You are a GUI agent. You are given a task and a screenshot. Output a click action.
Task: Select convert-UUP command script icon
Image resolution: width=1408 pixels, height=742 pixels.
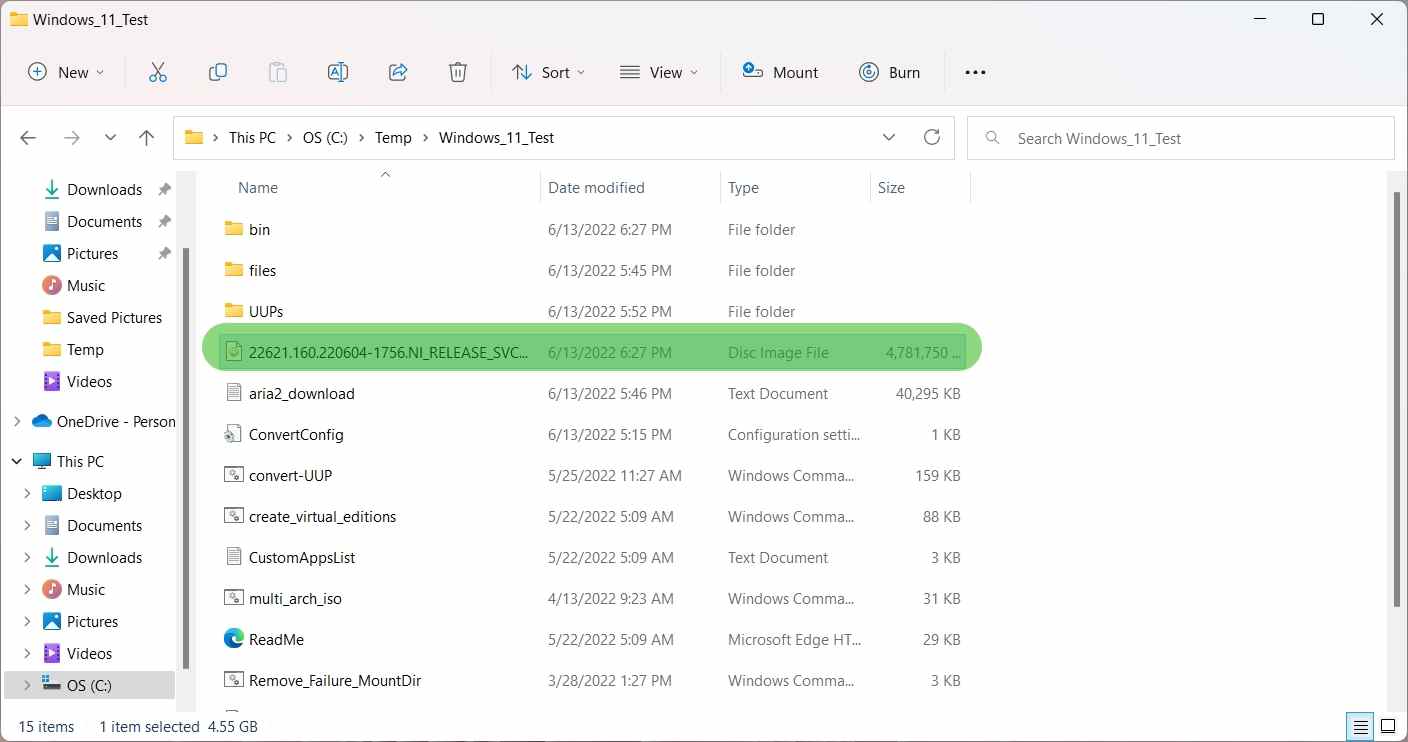pyautogui.click(x=234, y=475)
